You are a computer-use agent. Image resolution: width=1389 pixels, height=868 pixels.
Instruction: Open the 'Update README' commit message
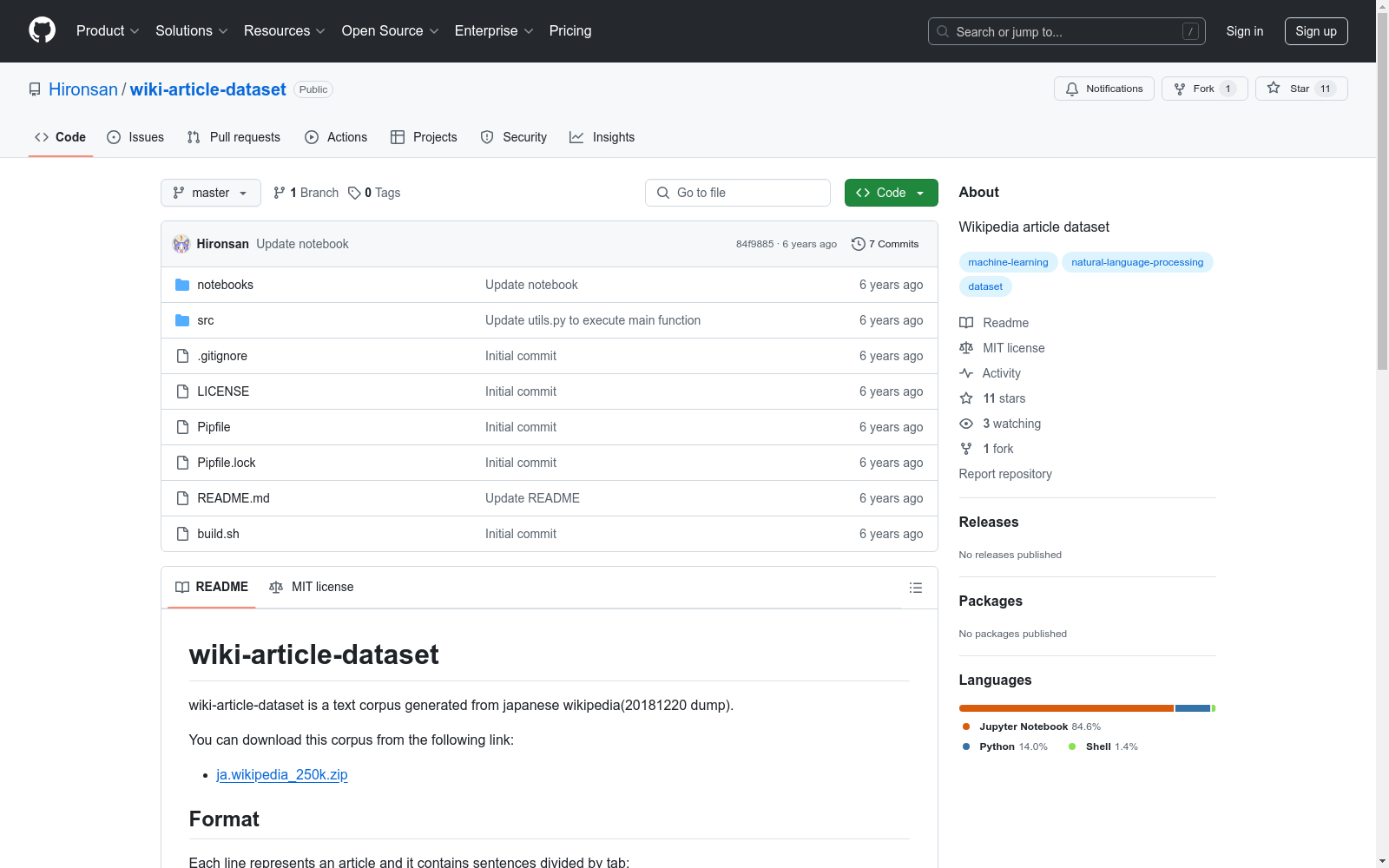[532, 498]
